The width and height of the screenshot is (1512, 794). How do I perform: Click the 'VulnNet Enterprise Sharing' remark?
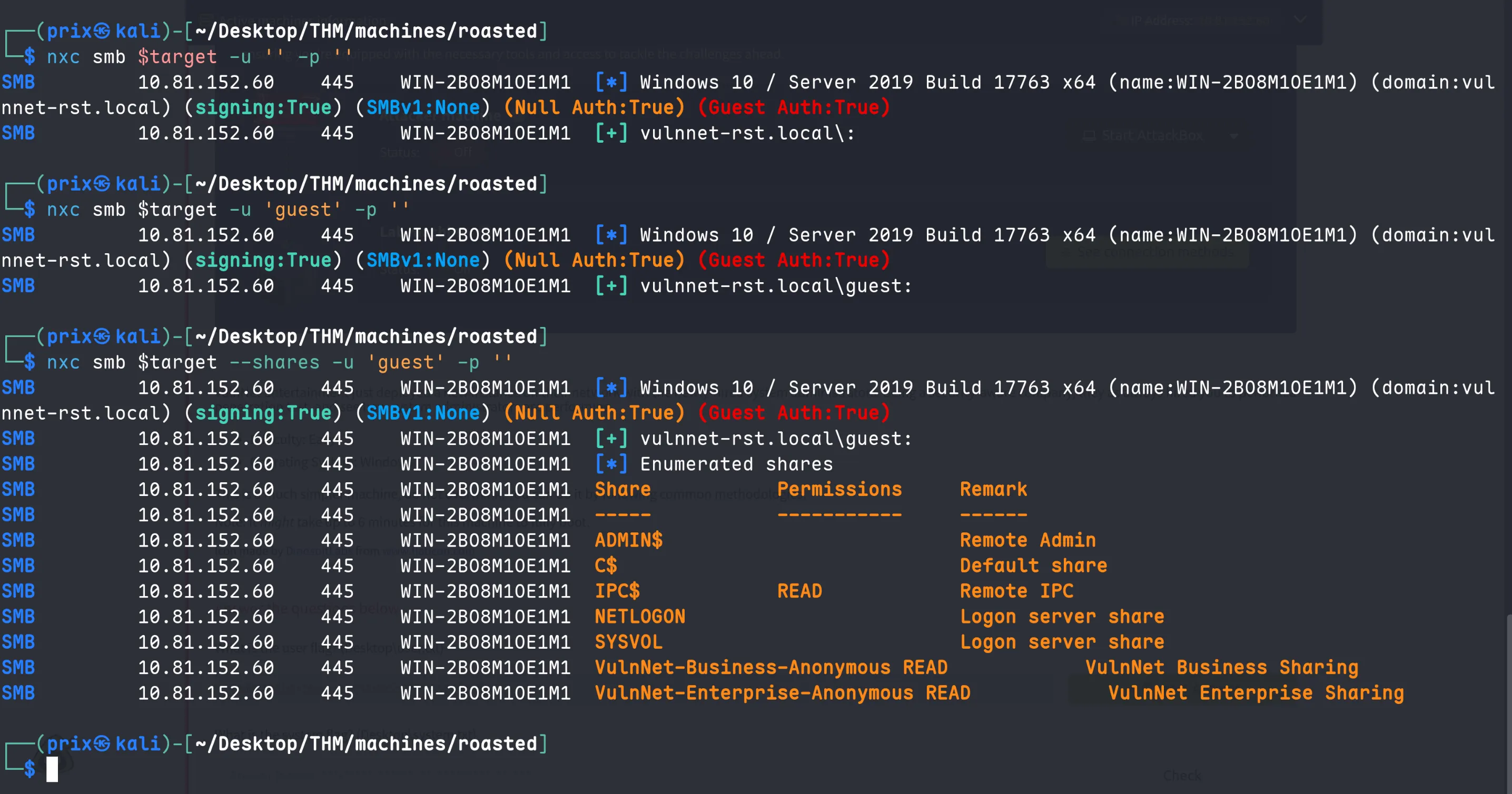click(1256, 692)
